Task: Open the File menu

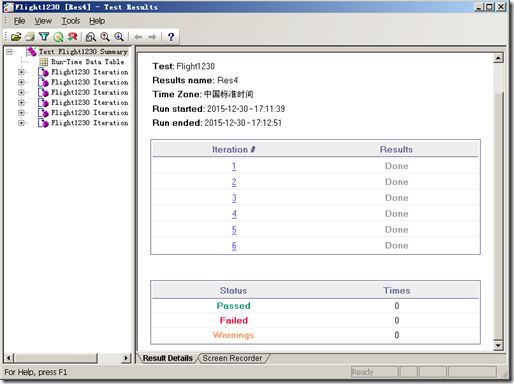Action: [19, 21]
